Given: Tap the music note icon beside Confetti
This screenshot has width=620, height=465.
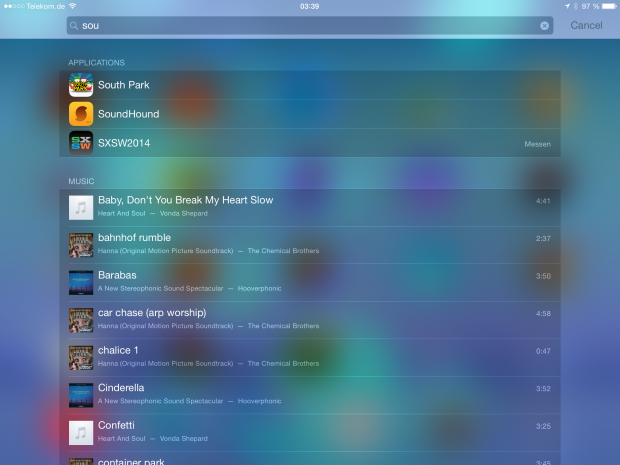Looking at the screenshot, I should coord(81,433).
